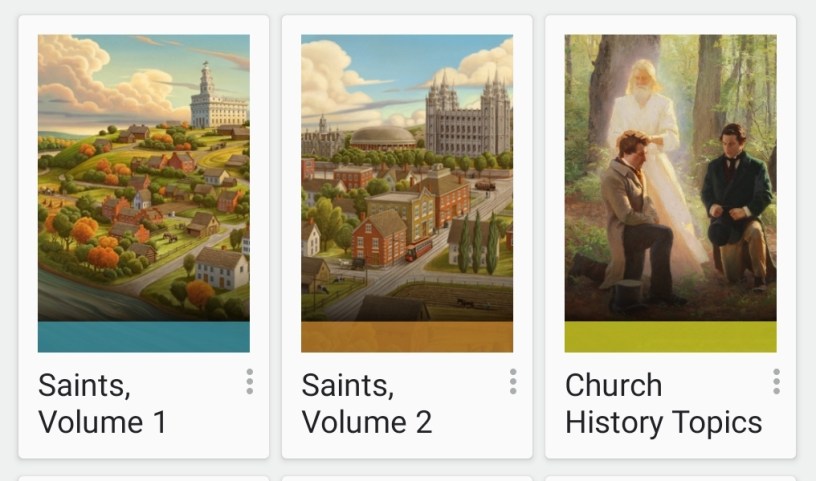This screenshot has width=816, height=481.
Task: Open Church History Topics overflow menu
Action: click(x=776, y=381)
